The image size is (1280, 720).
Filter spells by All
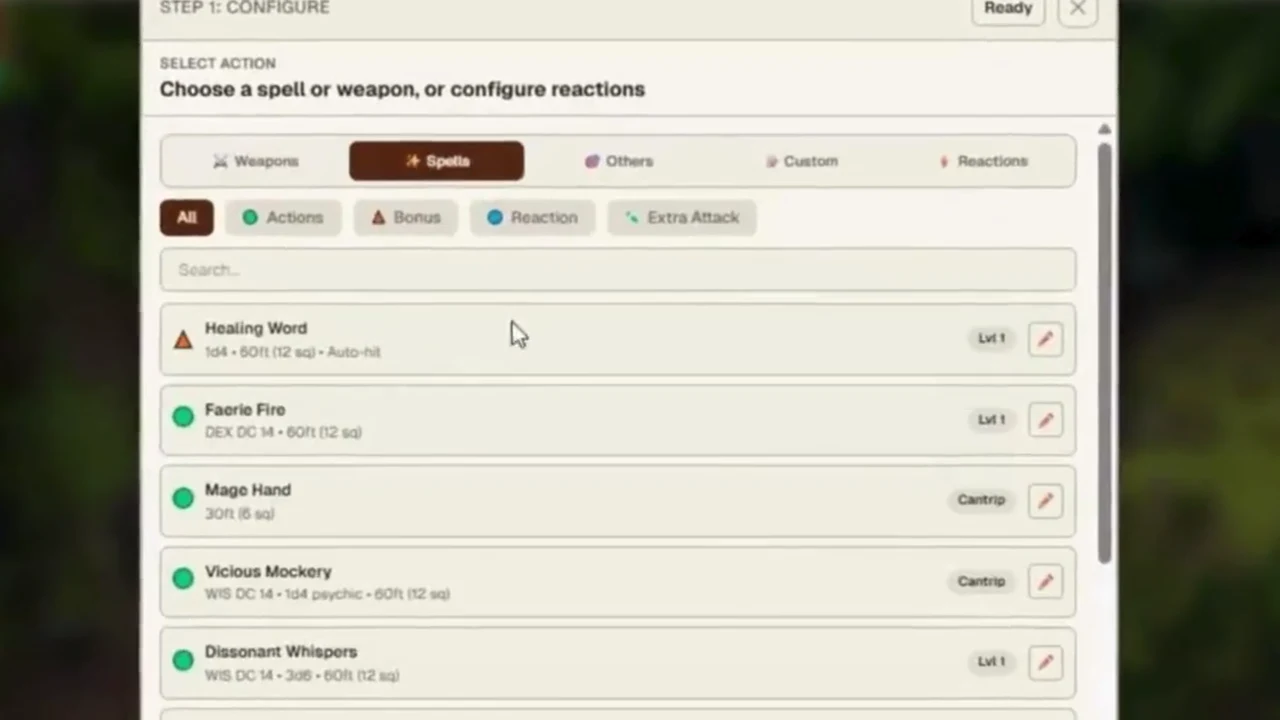[x=187, y=217]
